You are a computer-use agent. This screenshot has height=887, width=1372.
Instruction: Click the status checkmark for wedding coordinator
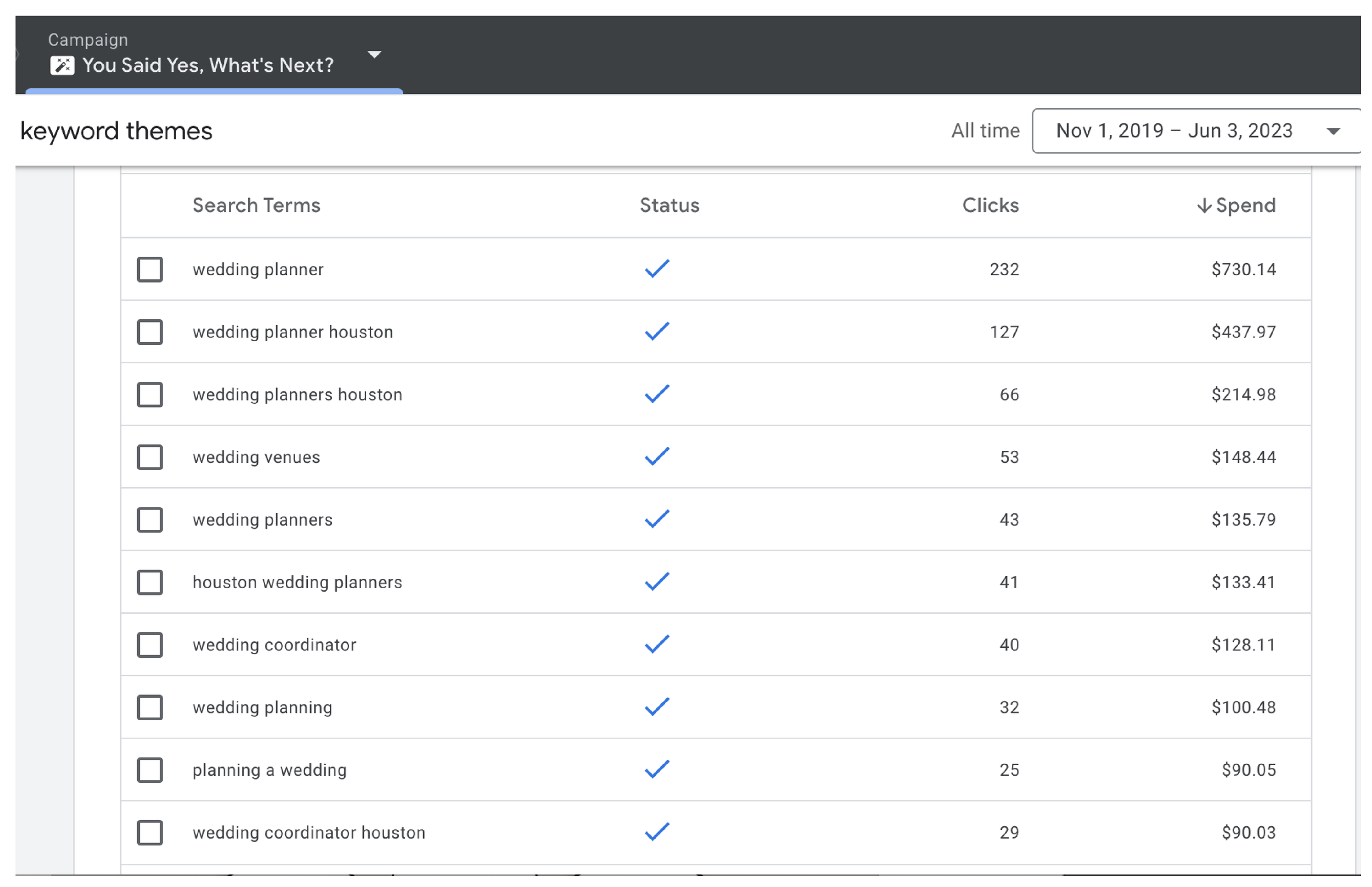click(657, 645)
